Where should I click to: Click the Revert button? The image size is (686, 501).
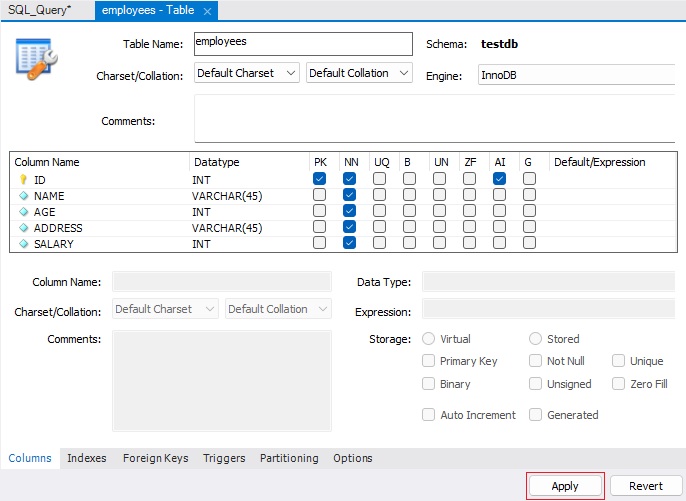click(645, 486)
